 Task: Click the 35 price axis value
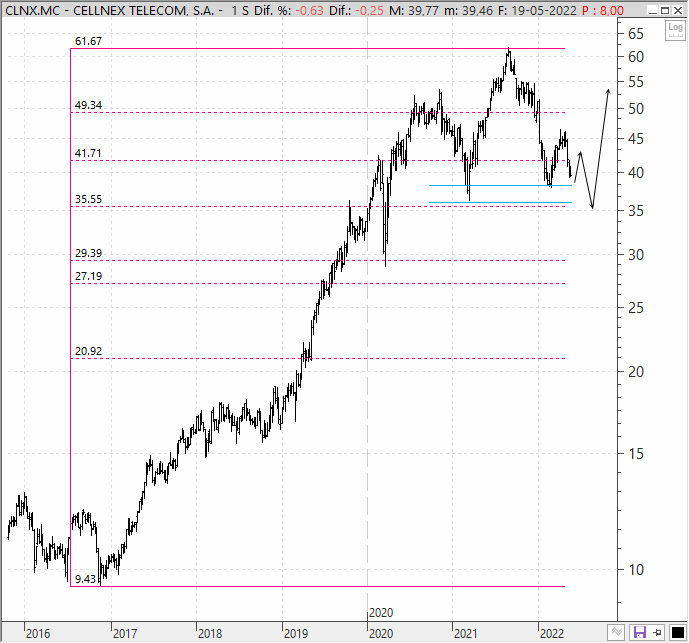[636, 211]
